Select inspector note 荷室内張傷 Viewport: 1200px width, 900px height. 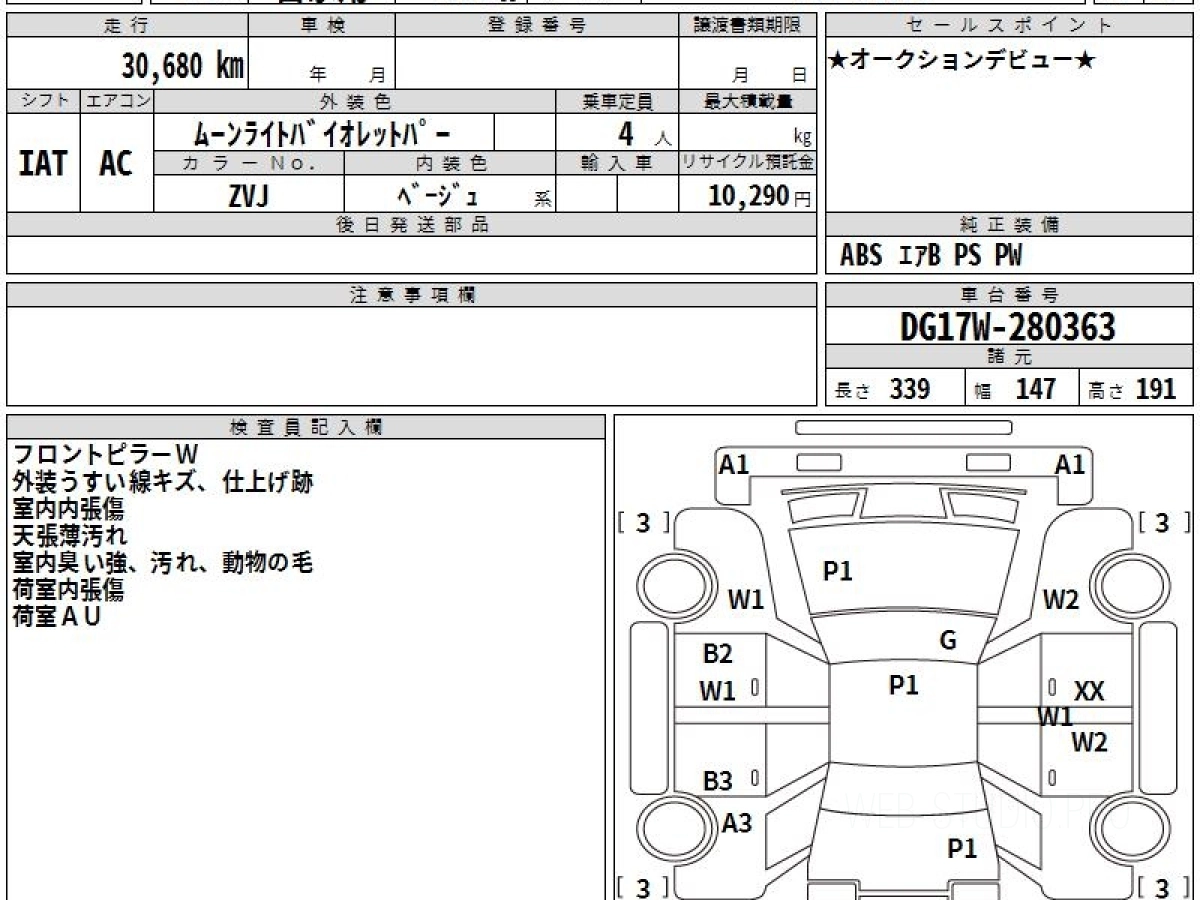68,590
